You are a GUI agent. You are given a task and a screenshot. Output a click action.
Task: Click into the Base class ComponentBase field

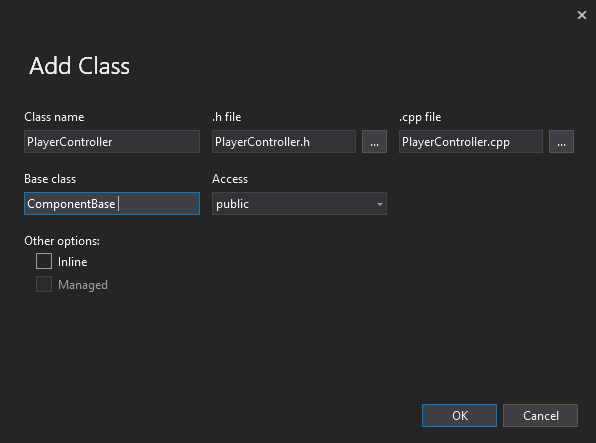(x=112, y=204)
